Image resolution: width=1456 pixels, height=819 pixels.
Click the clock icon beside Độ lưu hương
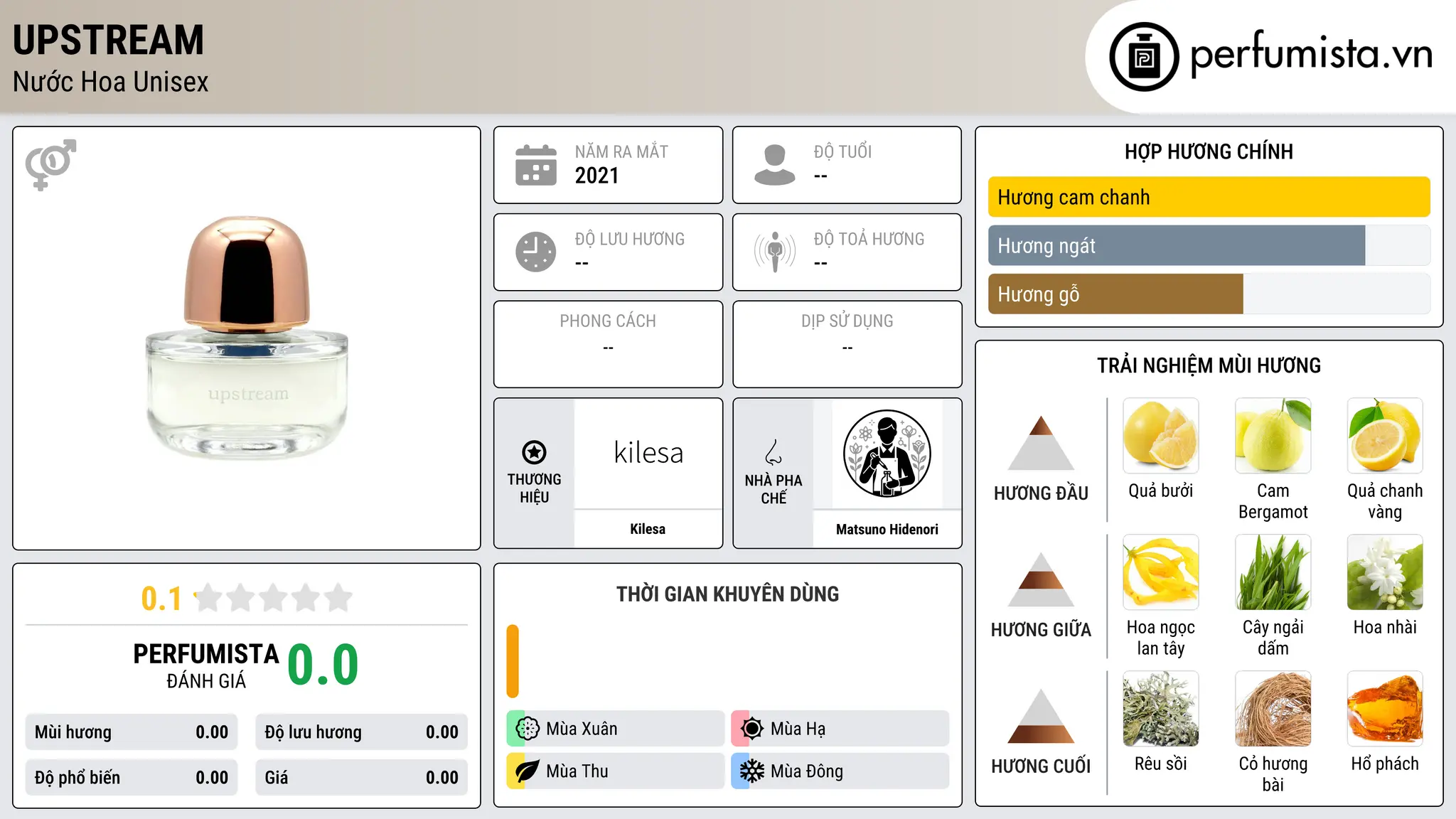[x=535, y=252]
